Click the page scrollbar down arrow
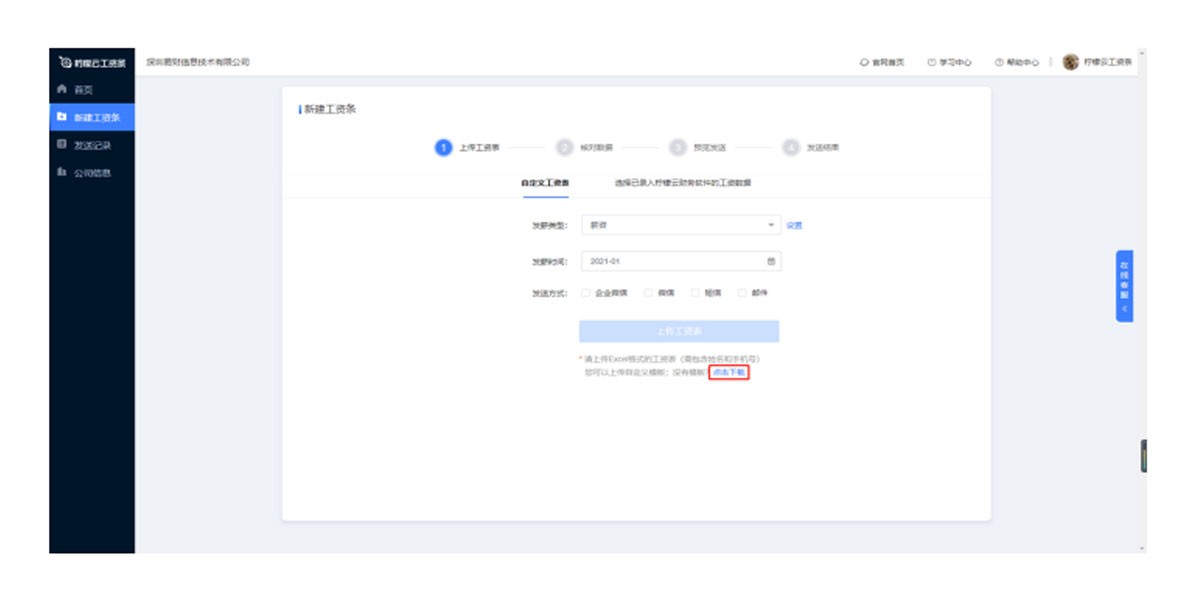 click(x=1142, y=549)
